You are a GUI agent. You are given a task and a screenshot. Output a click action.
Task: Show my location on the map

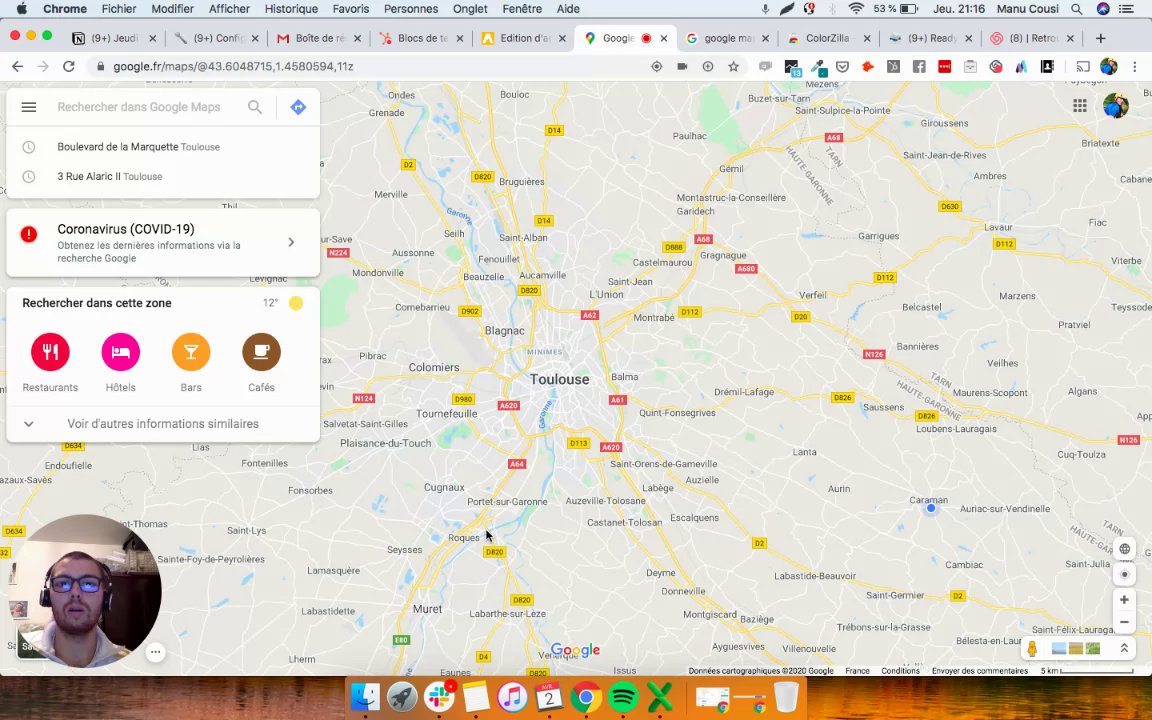[x=1124, y=575]
